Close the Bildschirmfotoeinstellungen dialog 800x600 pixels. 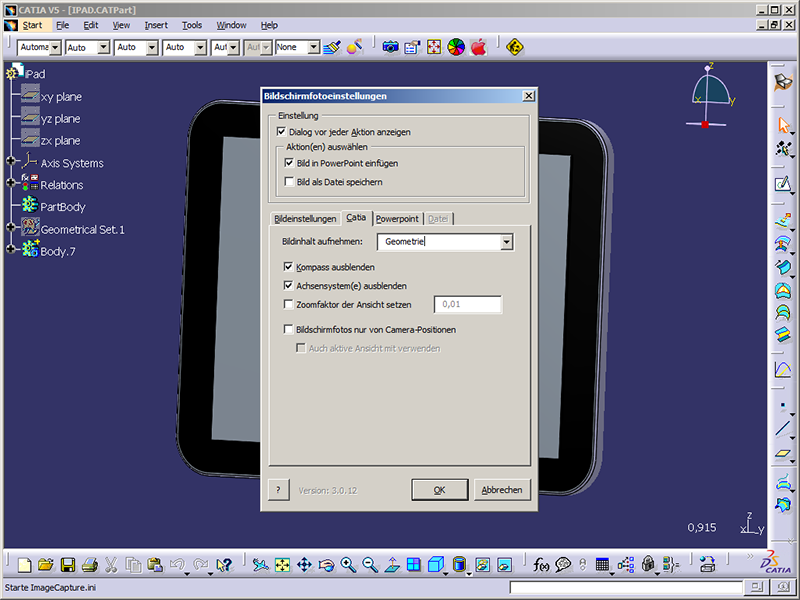[x=529, y=96]
